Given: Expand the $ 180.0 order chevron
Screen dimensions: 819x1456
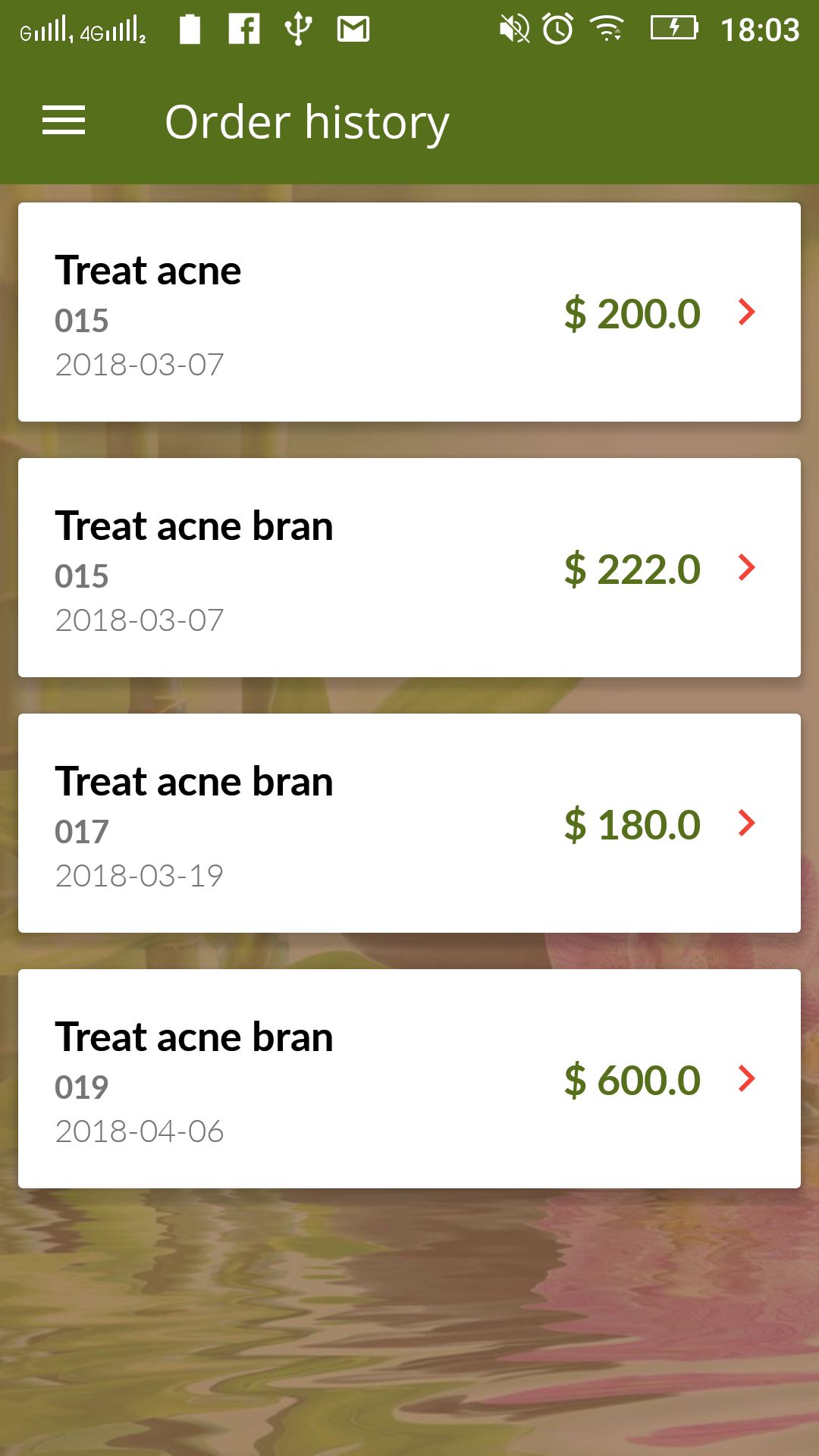Looking at the screenshot, I should [747, 823].
